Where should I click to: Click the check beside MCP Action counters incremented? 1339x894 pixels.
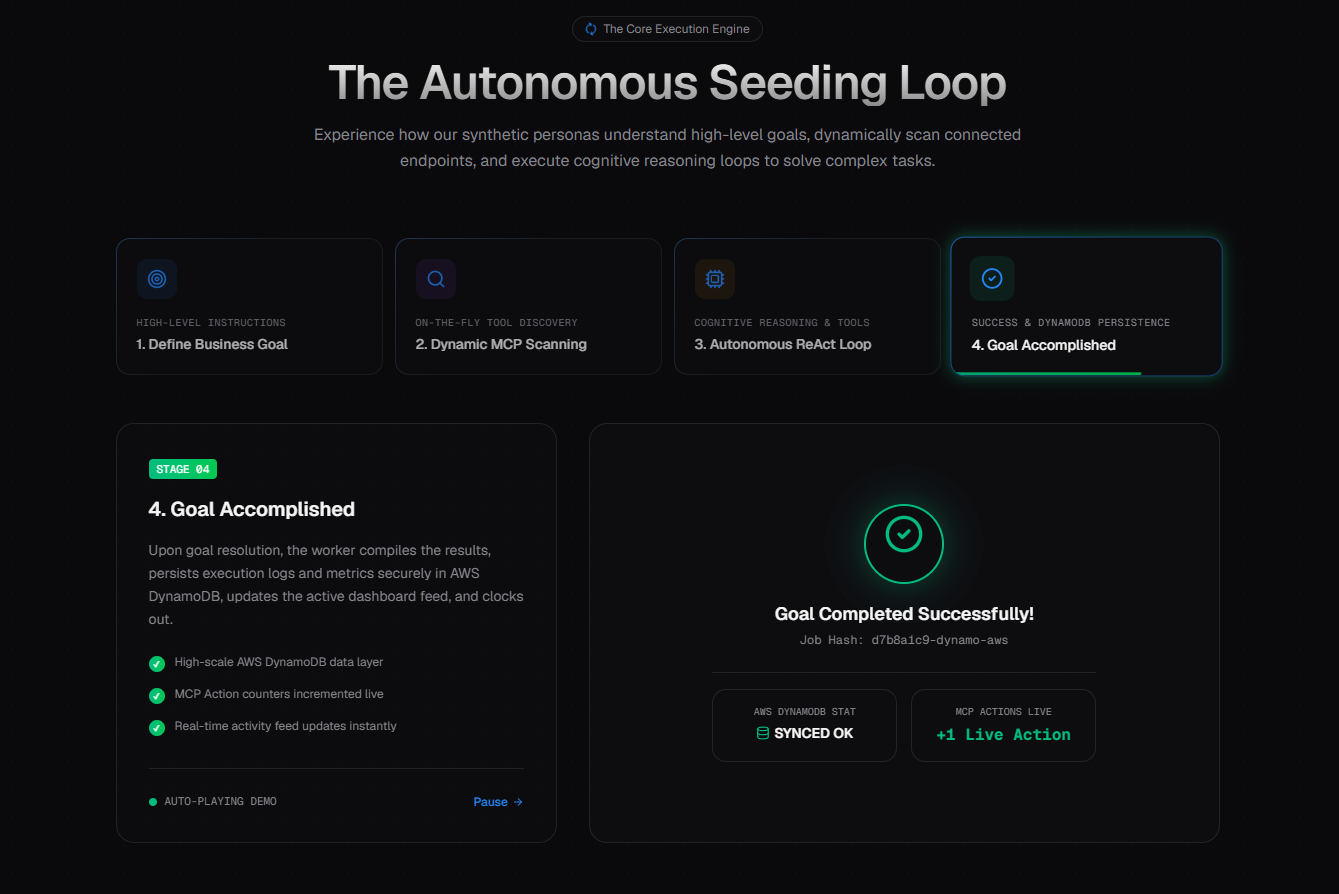tap(157, 695)
